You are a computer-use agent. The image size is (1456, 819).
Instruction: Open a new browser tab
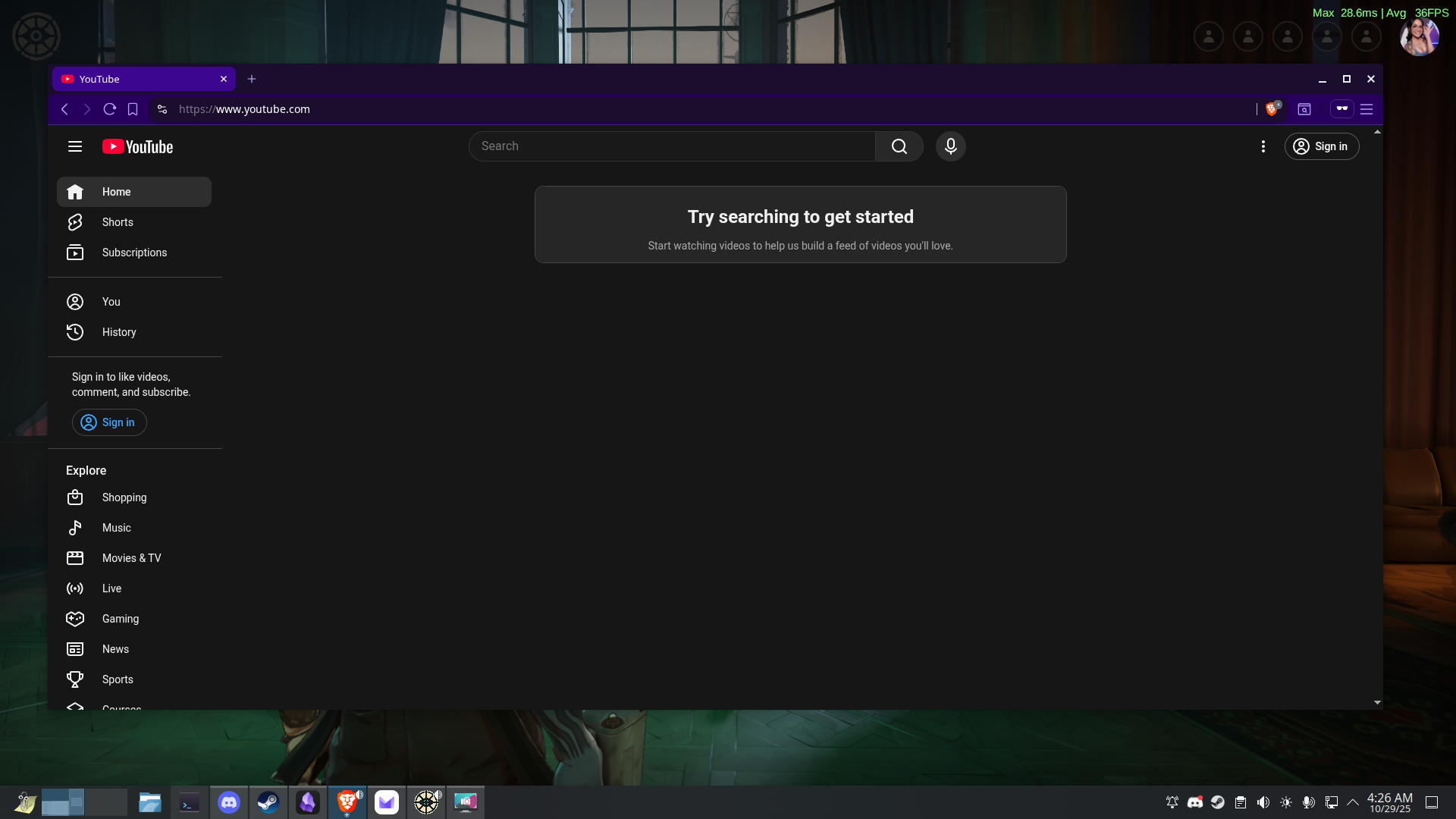point(252,79)
